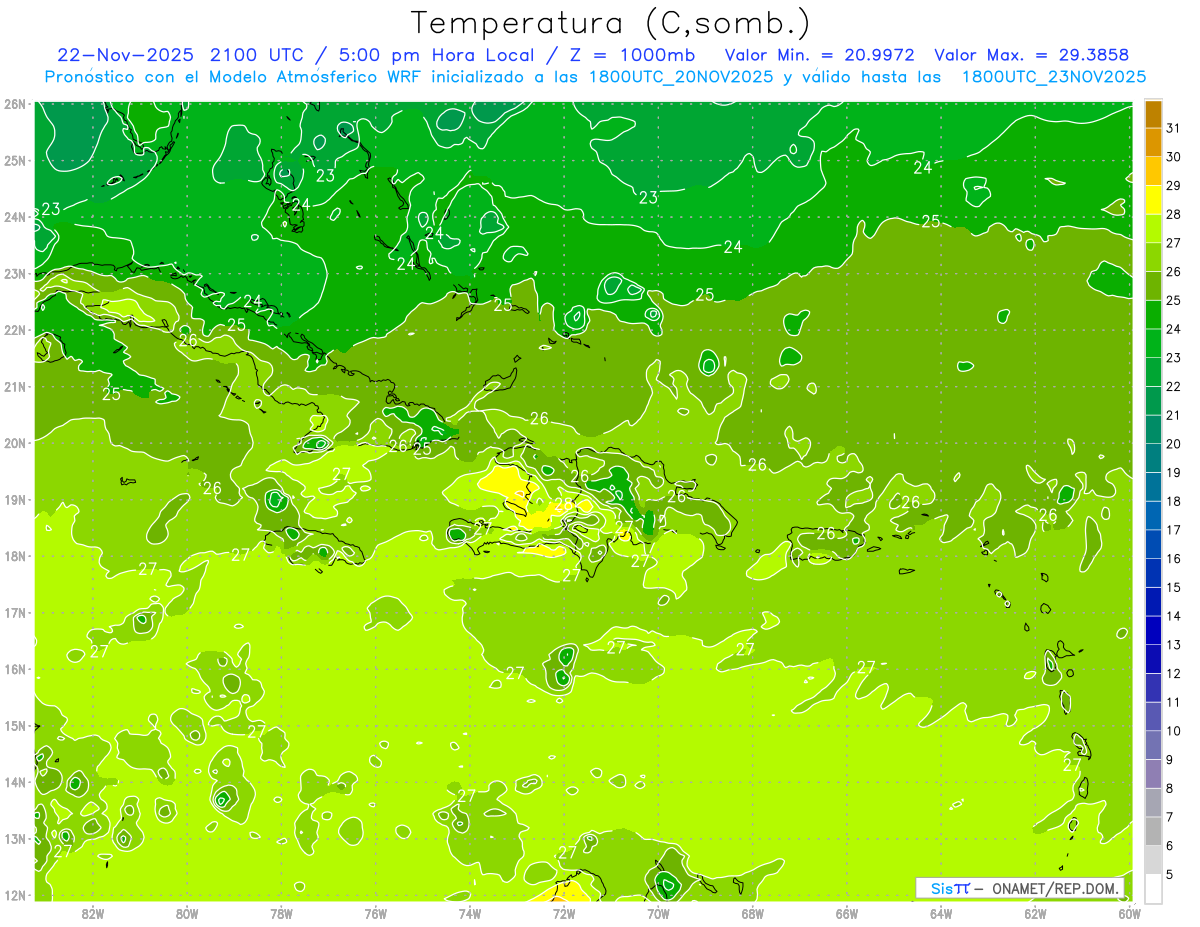The height and width of the screenshot is (927, 1200).
Task: Click the color scale label 5
Action: 1170,873
